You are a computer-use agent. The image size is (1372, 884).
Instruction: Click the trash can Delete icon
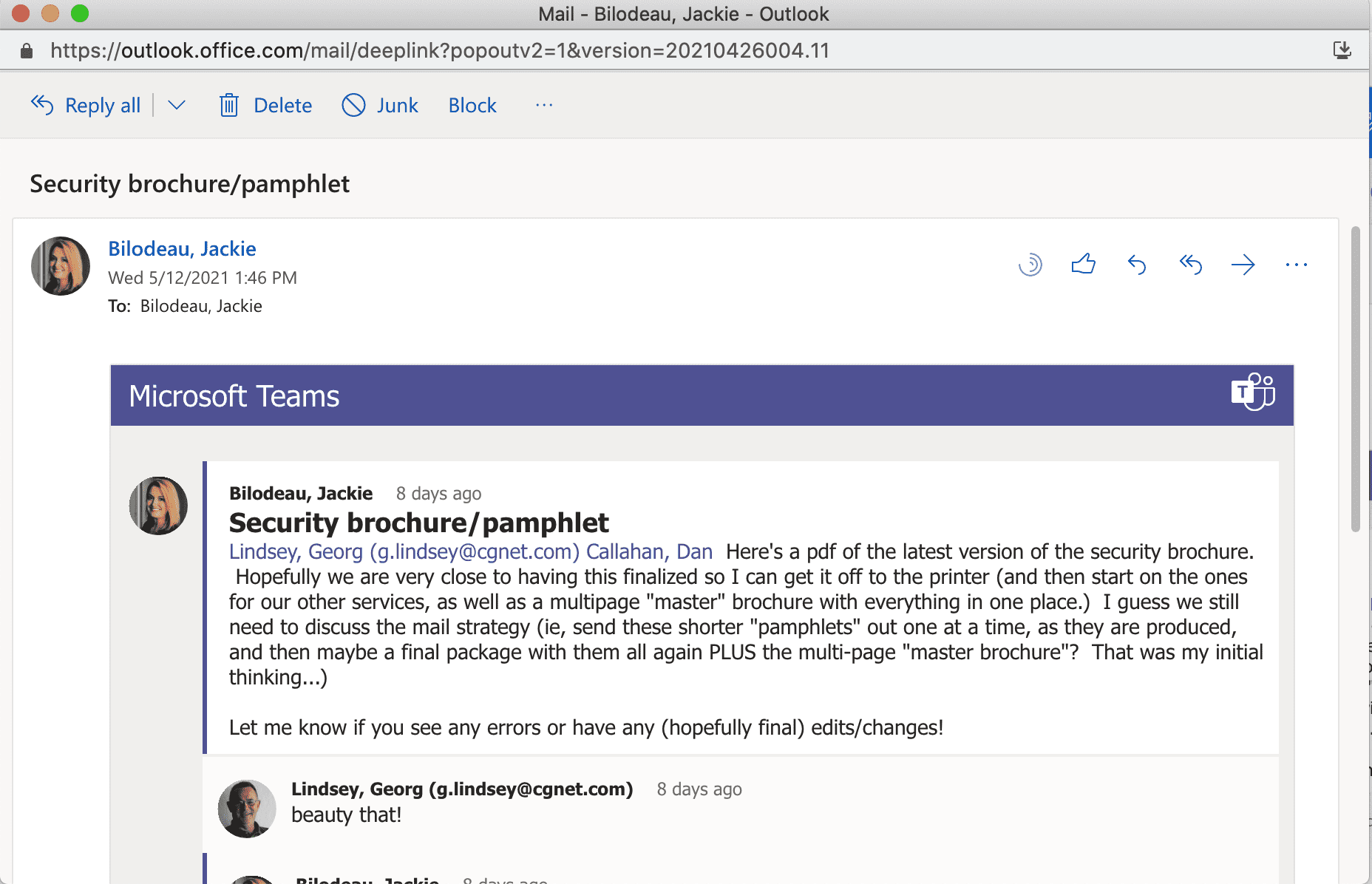(x=229, y=106)
